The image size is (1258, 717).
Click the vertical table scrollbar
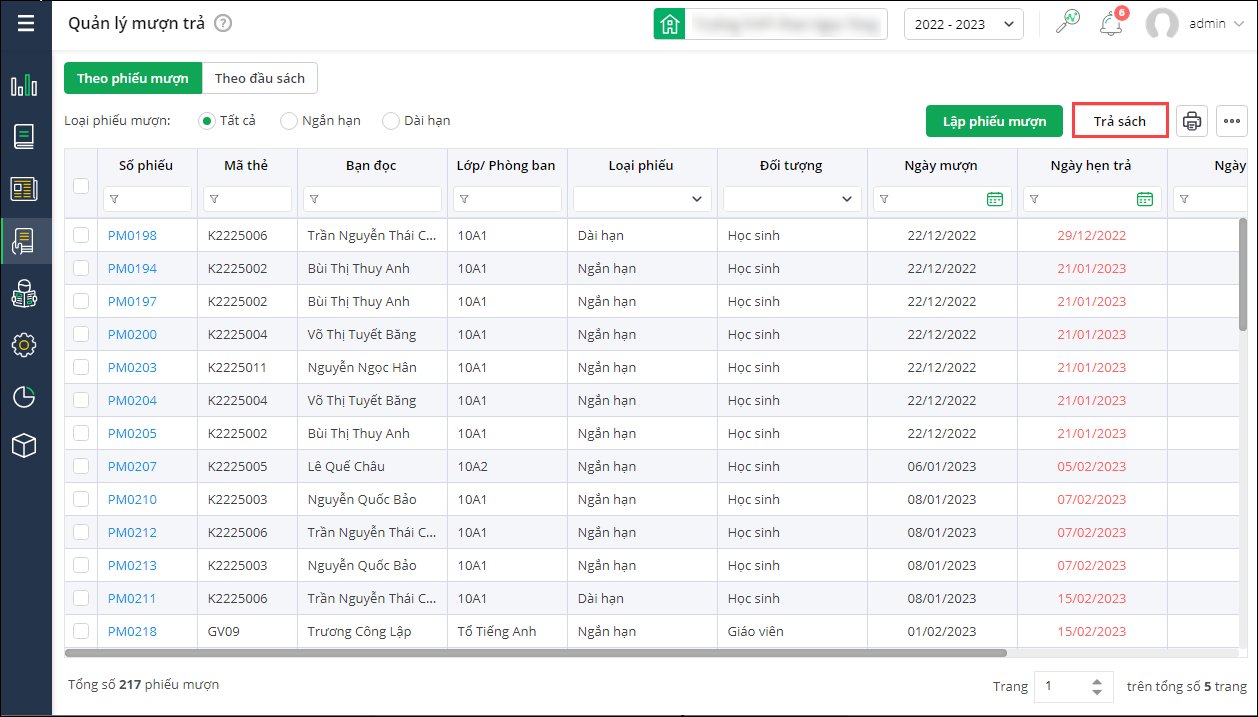1243,274
